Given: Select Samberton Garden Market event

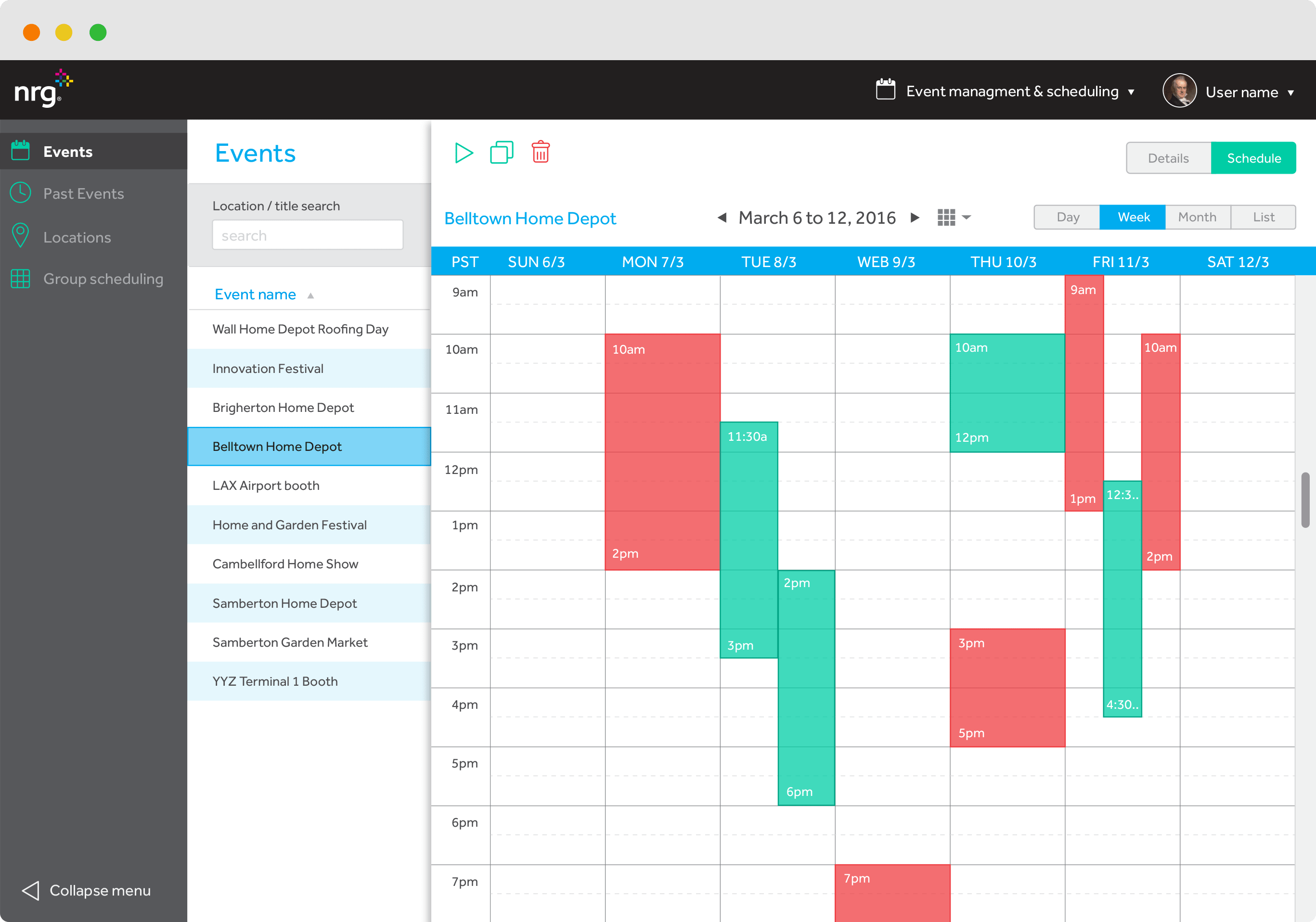Looking at the screenshot, I should click(x=310, y=642).
